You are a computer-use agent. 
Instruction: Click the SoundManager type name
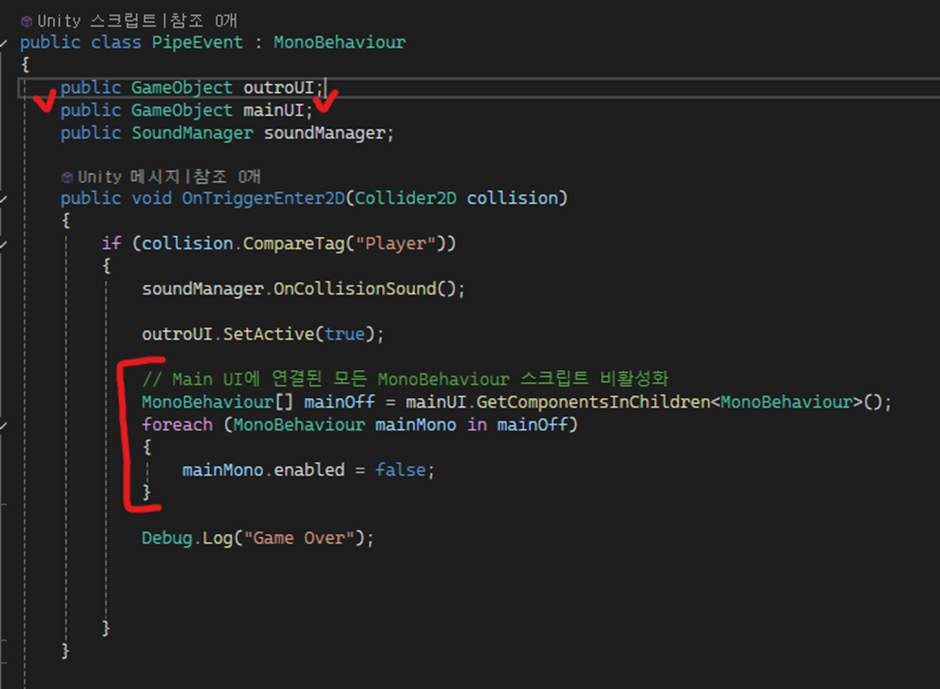pos(192,133)
